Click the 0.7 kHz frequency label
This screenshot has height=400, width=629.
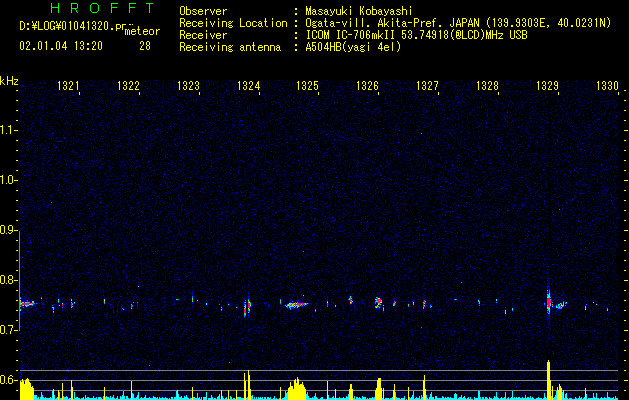[x=7, y=330]
